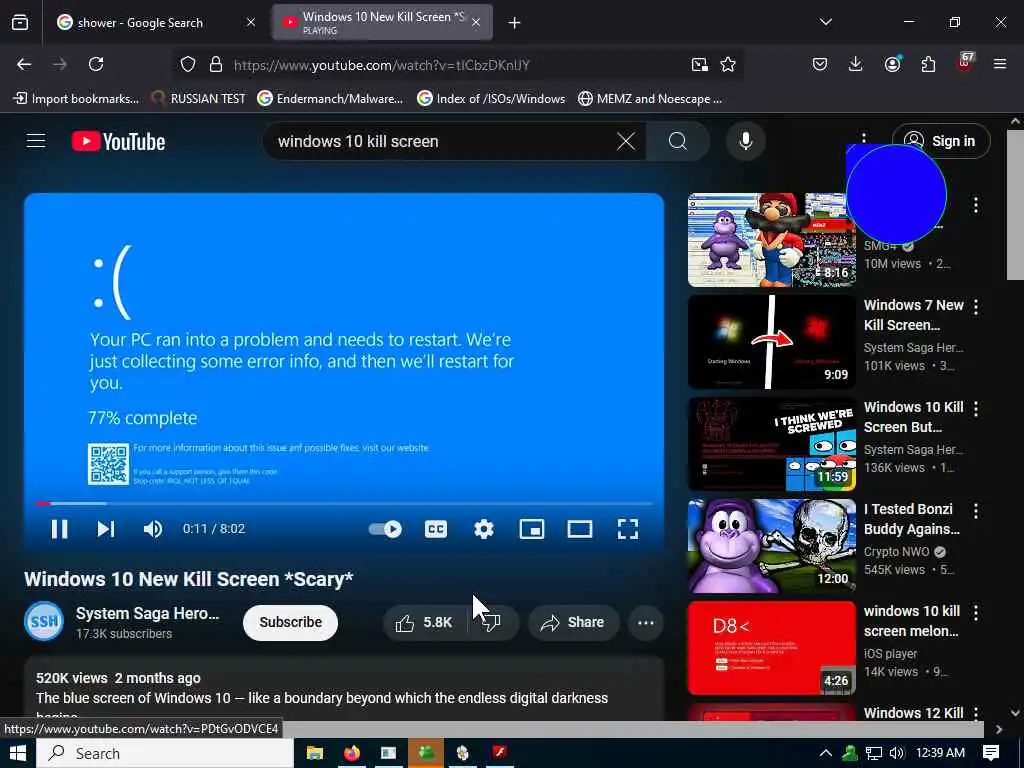The width and height of the screenshot is (1024, 768).
Task: Open the Index of /ISOs/Windows bookmark
Action: click(x=491, y=99)
